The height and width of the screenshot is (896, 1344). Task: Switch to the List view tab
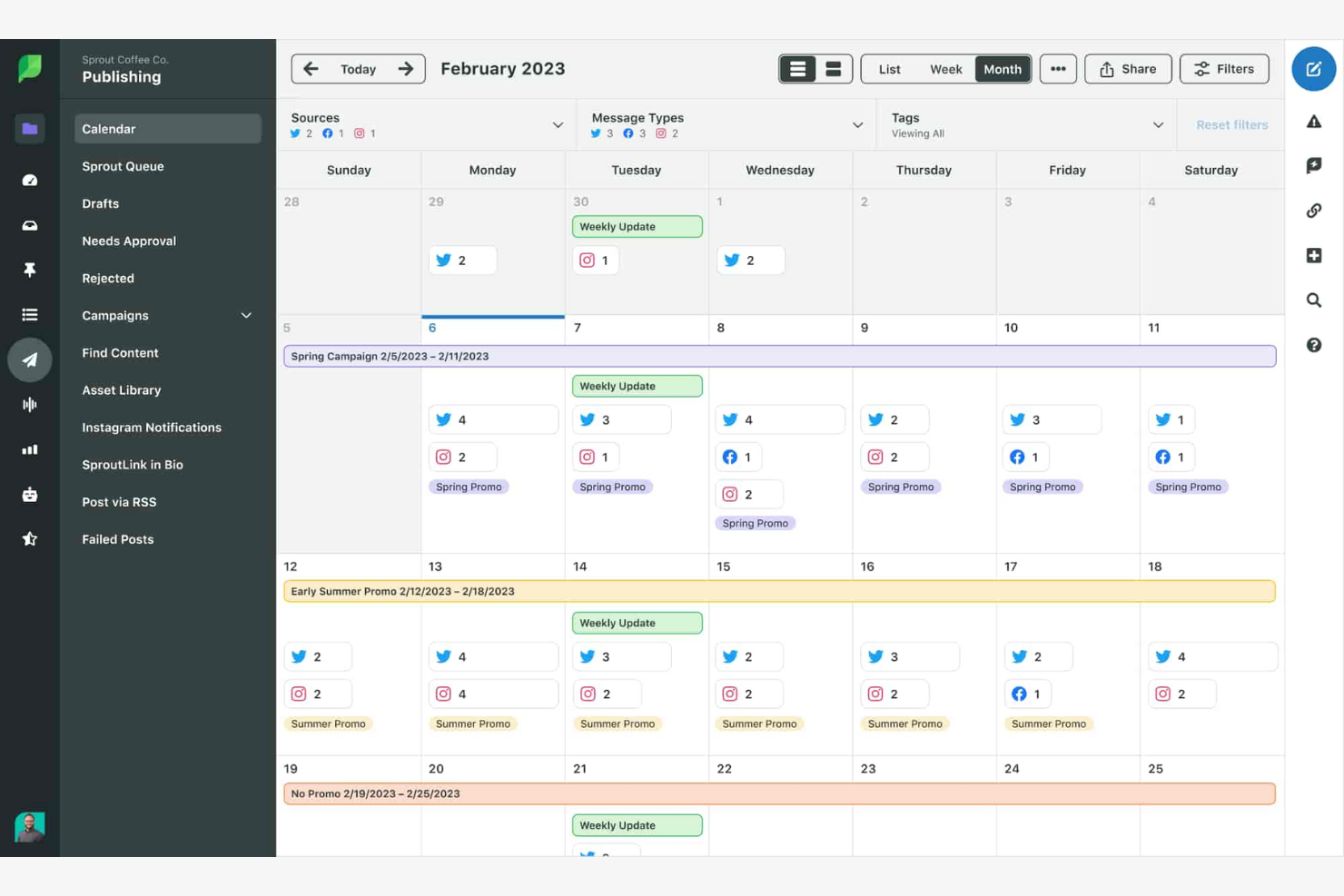(x=889, y=69)
